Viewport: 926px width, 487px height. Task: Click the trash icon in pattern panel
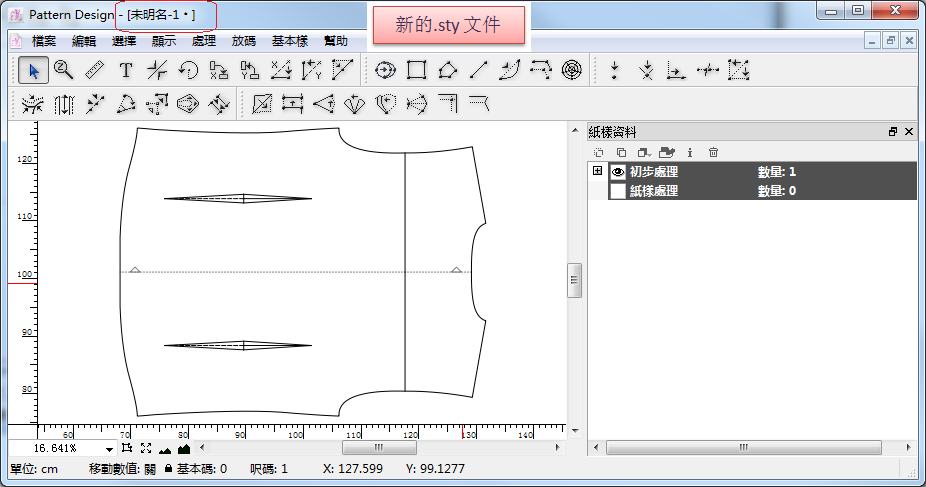click(713, 153)
